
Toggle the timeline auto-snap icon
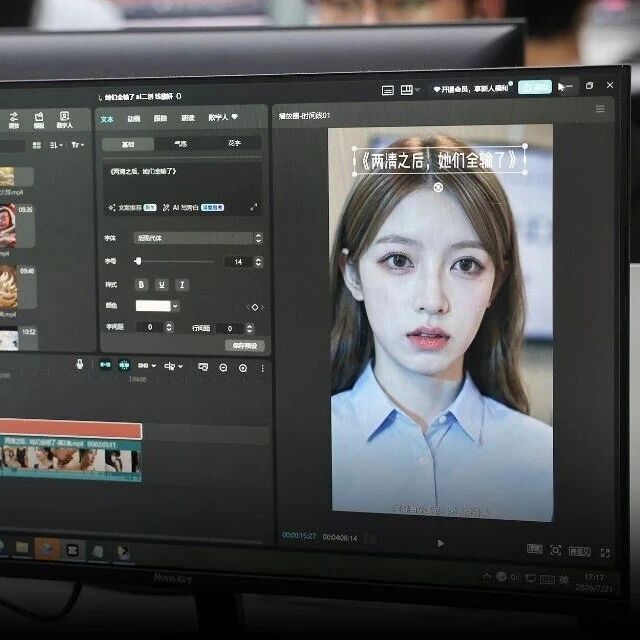[x=124, y=365]
